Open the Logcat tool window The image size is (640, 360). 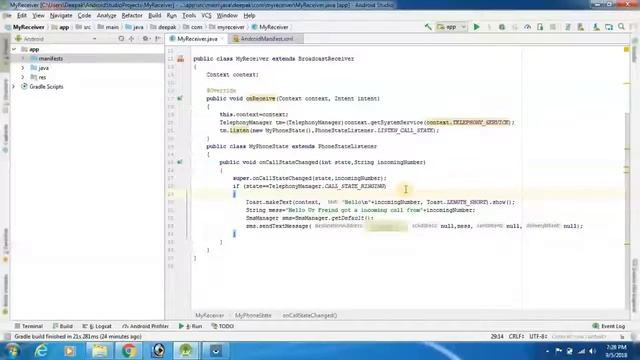pyautogui.click(x=97, y=326)
